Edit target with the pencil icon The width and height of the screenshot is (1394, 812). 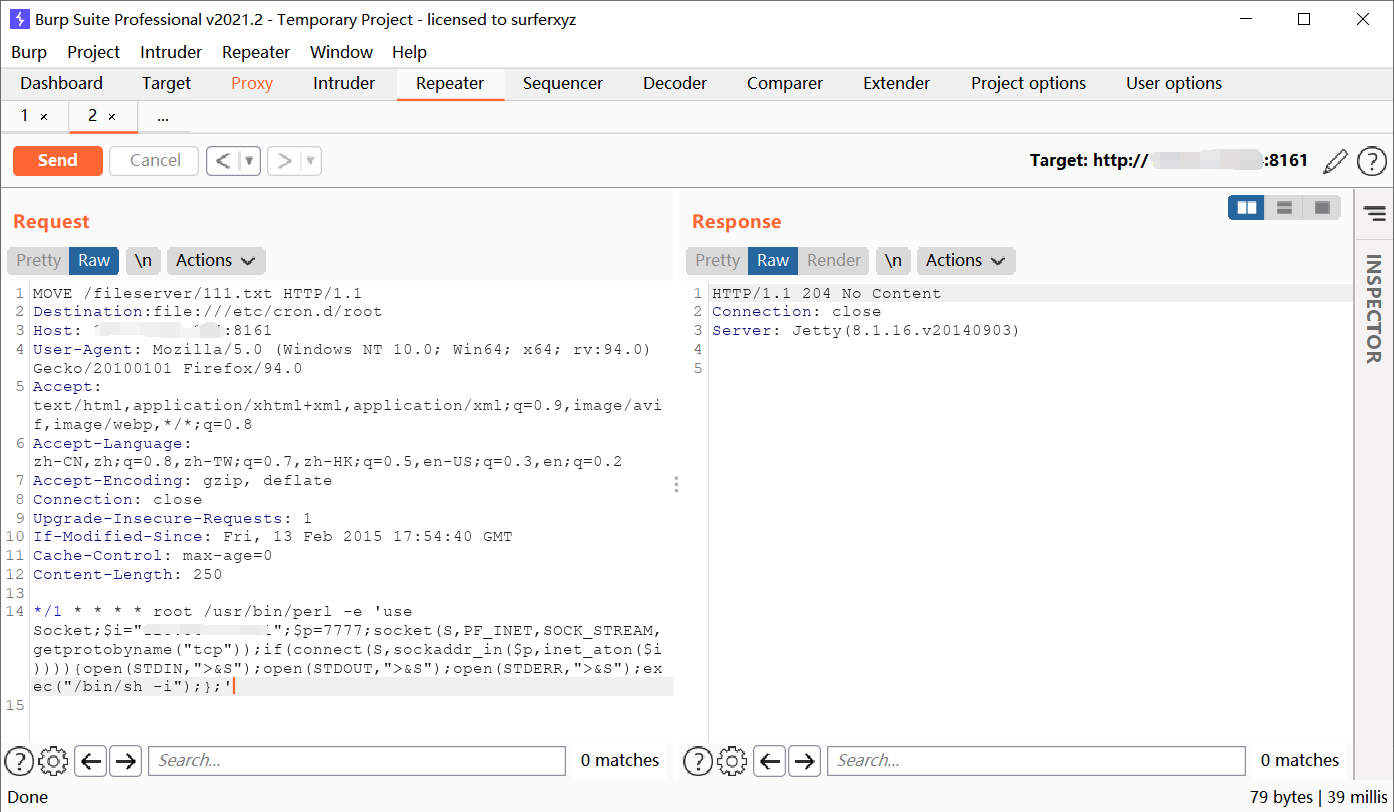(x=1335, y=161)
